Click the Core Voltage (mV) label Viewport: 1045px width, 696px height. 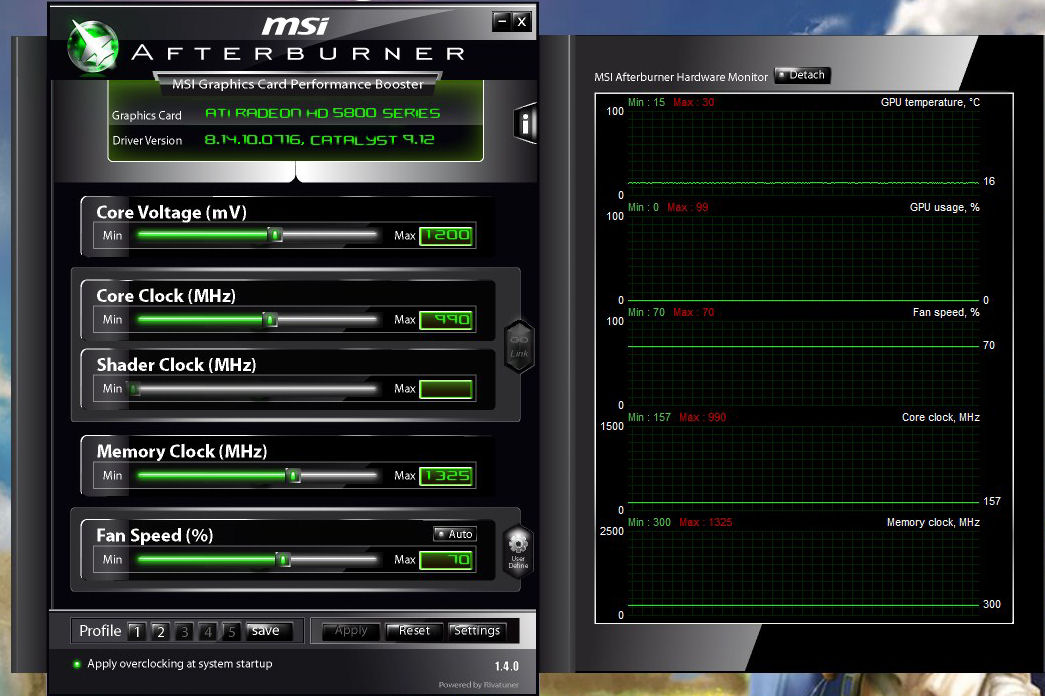[171, 212]
